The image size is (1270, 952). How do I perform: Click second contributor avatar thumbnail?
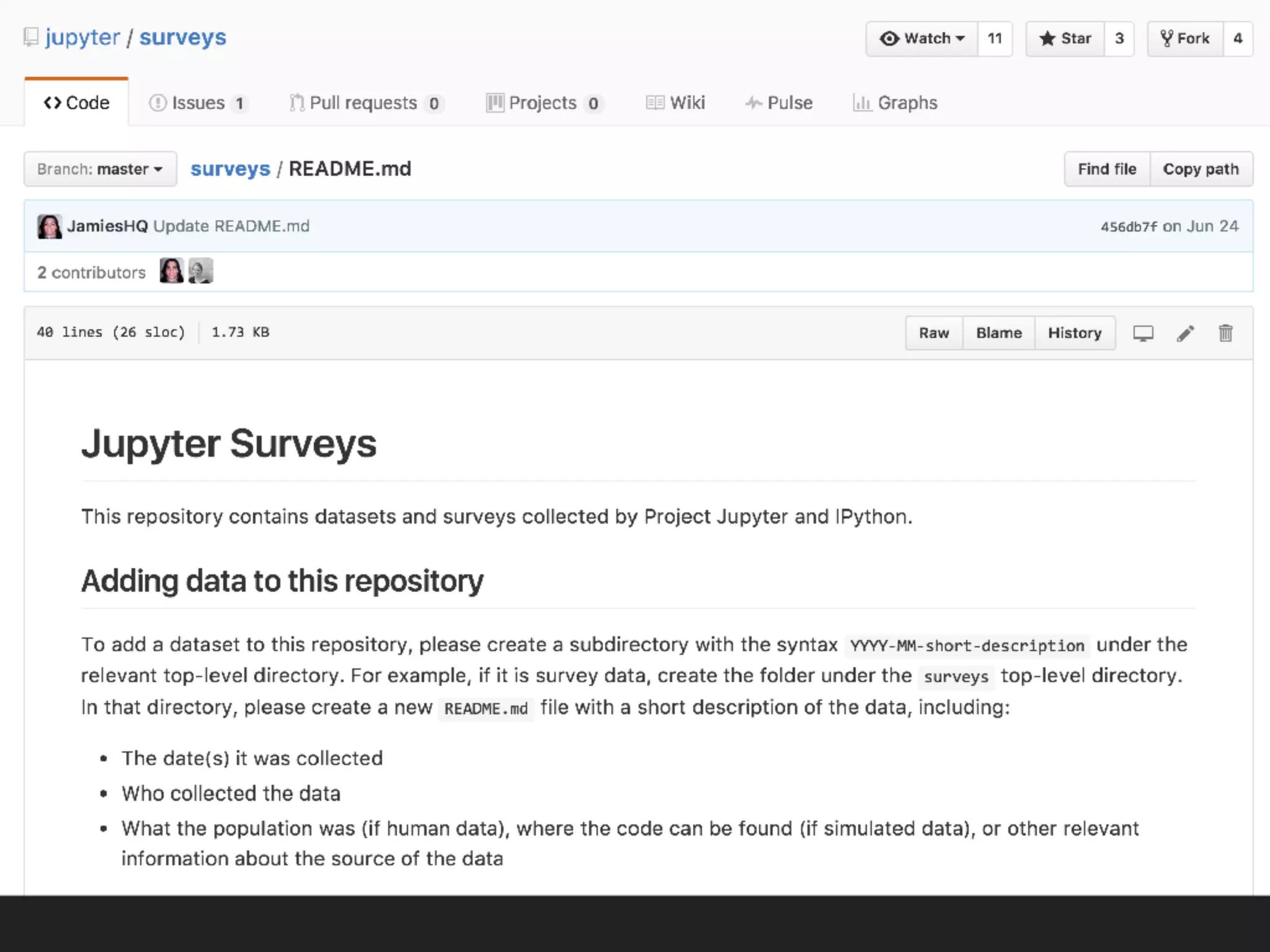(200, 271)
